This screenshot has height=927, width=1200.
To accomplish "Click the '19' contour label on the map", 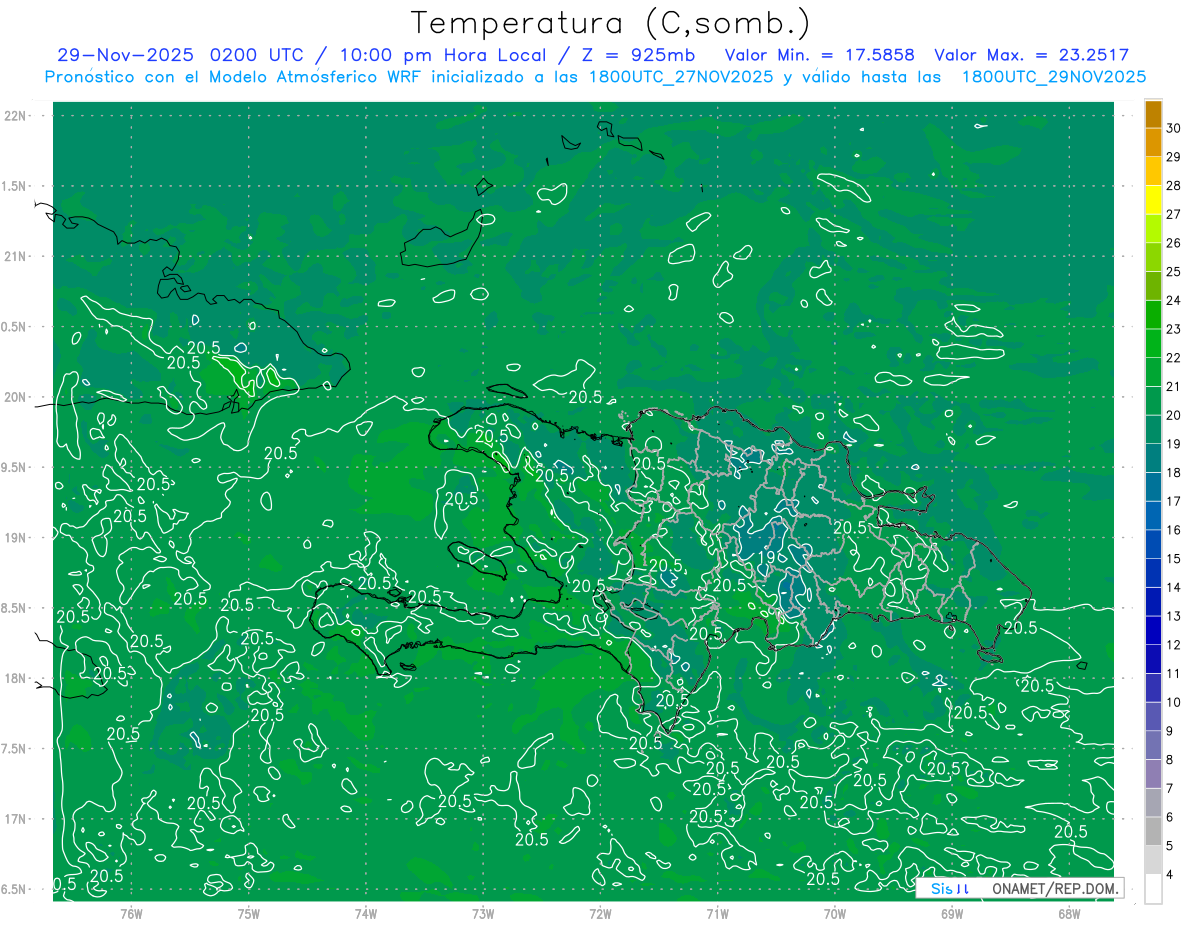I will tap(768, 558).
